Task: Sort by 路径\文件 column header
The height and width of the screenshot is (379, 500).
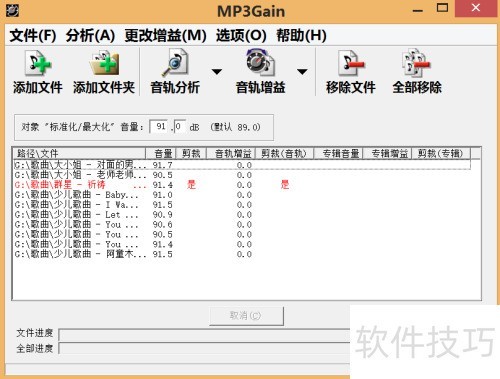Action: click(79, 153)
